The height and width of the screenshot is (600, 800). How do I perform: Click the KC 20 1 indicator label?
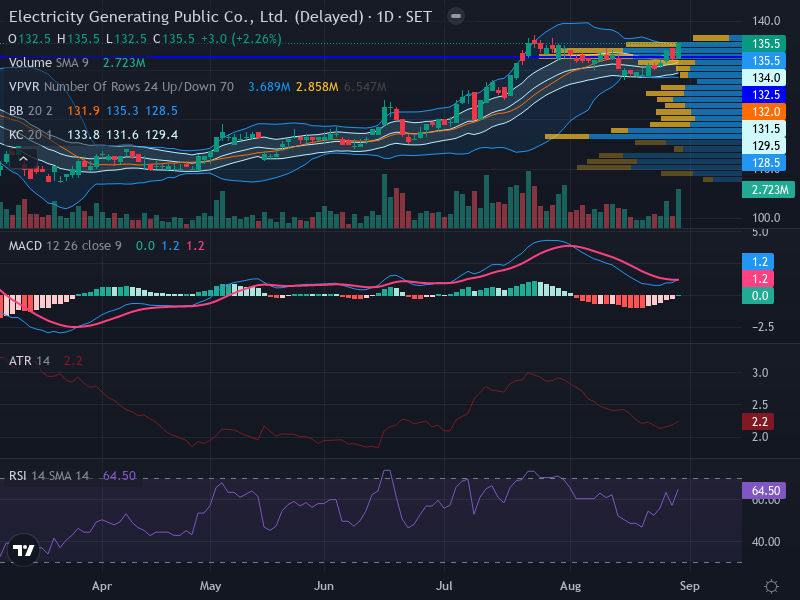[31, 135]
